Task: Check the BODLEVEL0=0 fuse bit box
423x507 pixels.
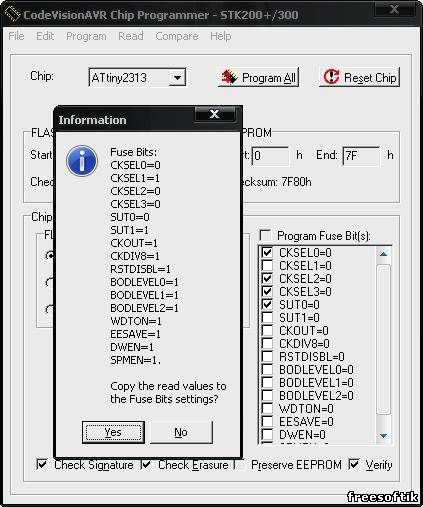Action: click(267, 369)
